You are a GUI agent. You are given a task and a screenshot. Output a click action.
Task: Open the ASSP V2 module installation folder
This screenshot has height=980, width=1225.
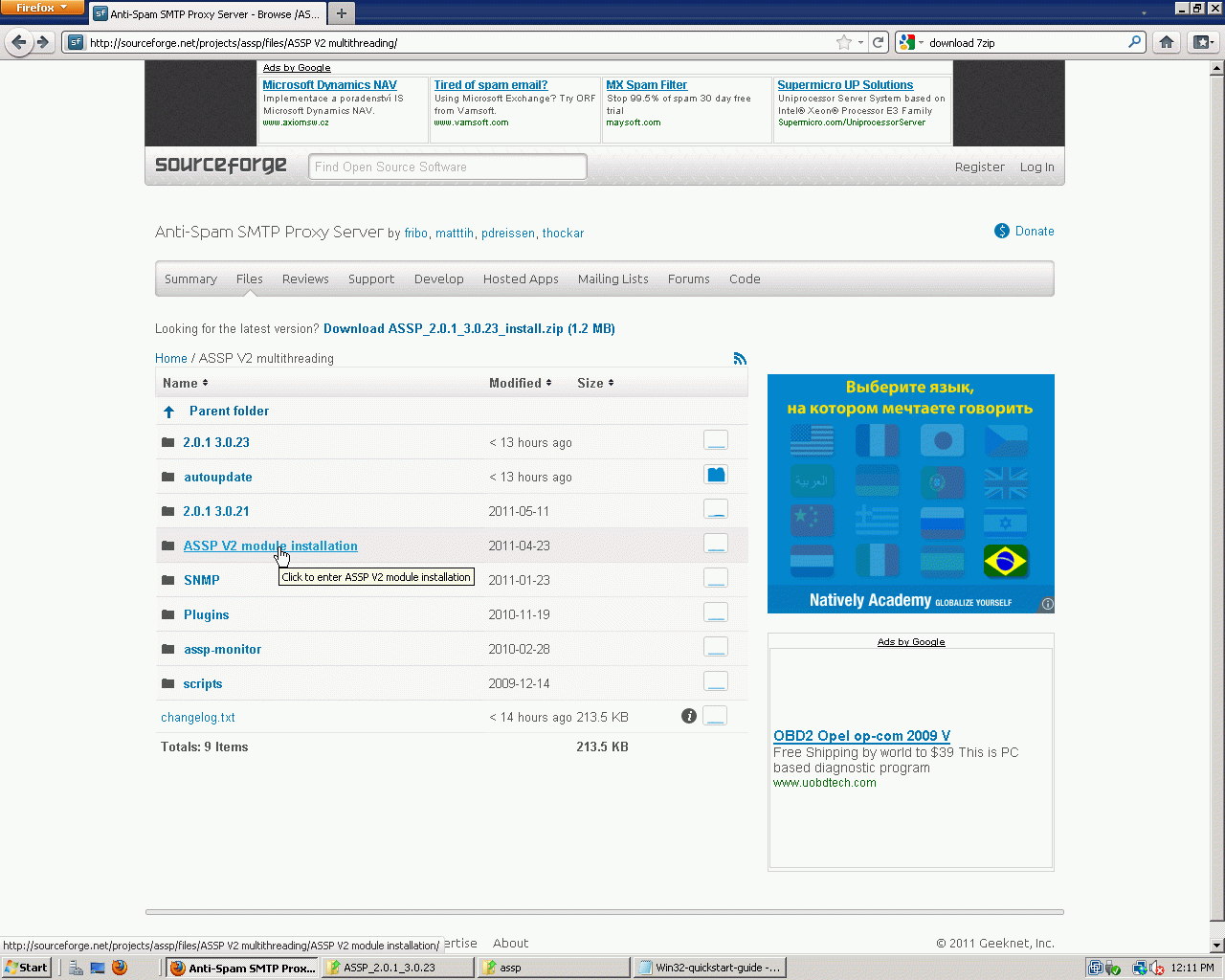click(x=271, y=546)
